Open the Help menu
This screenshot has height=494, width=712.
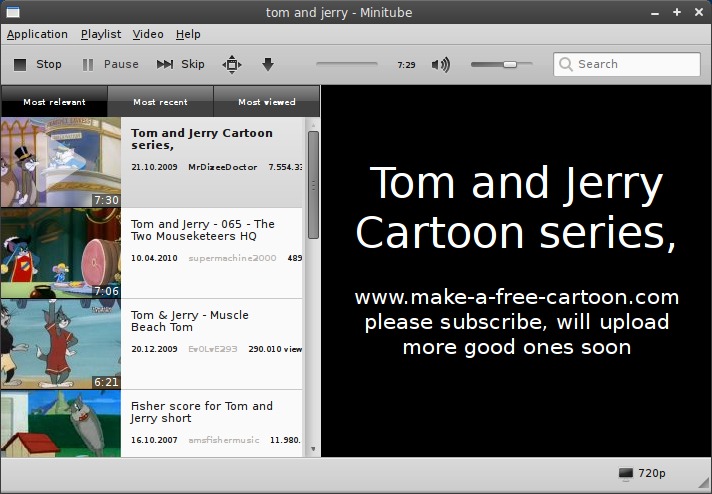tap(188, 35)
